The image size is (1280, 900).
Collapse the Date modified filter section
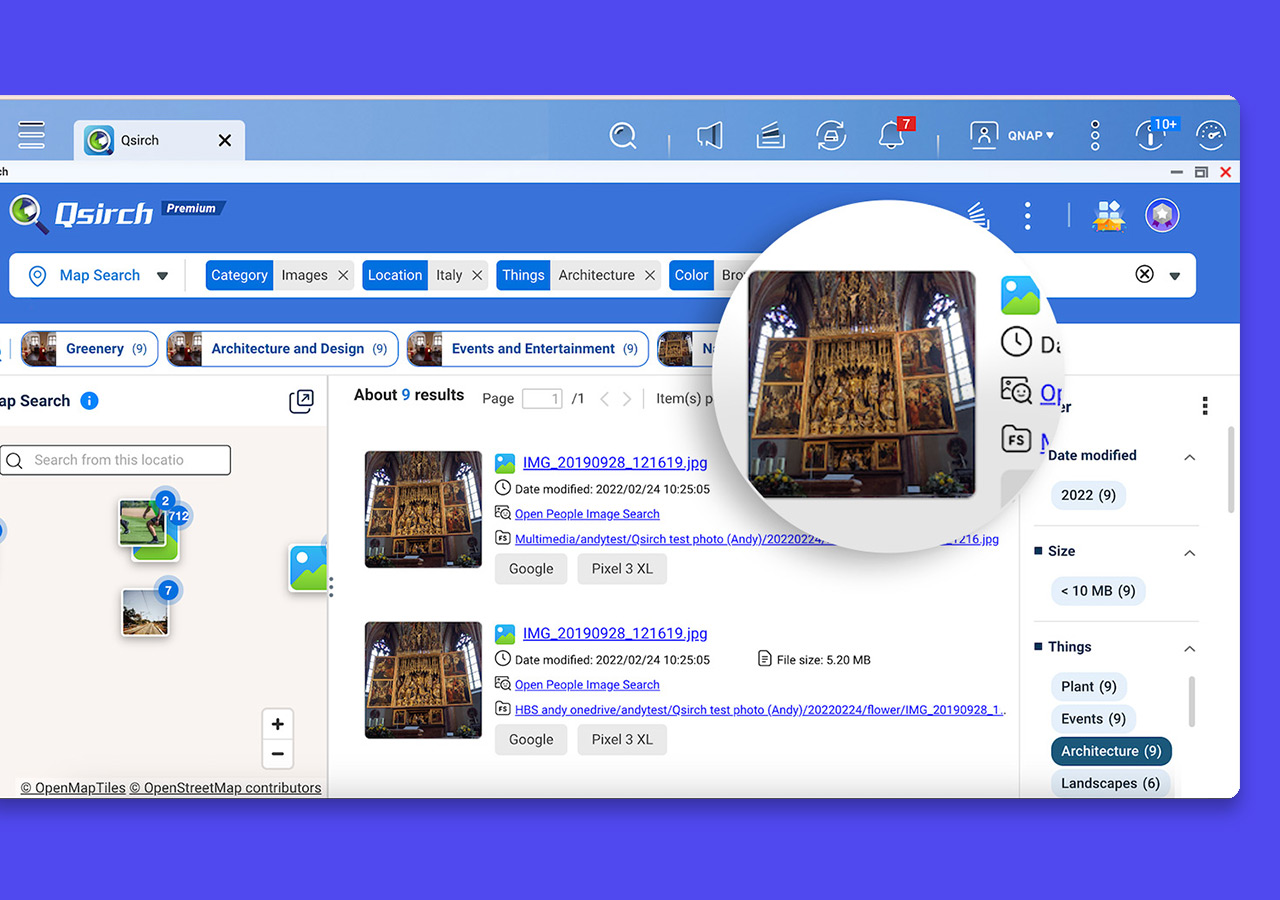1190,457
